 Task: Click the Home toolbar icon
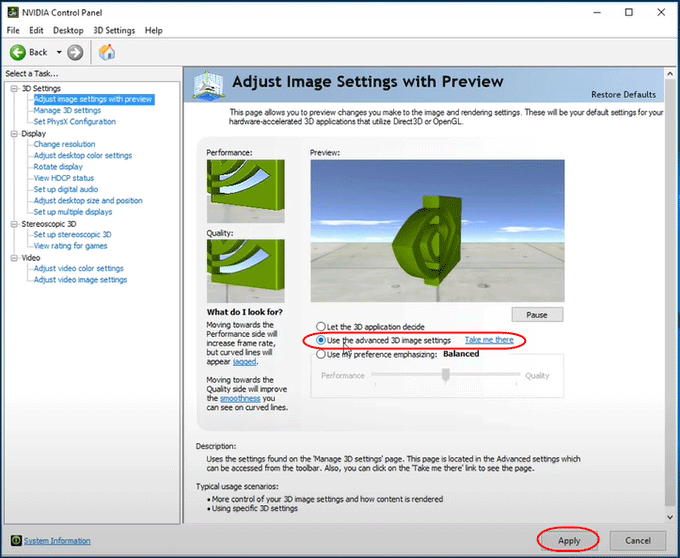(107, 52)
